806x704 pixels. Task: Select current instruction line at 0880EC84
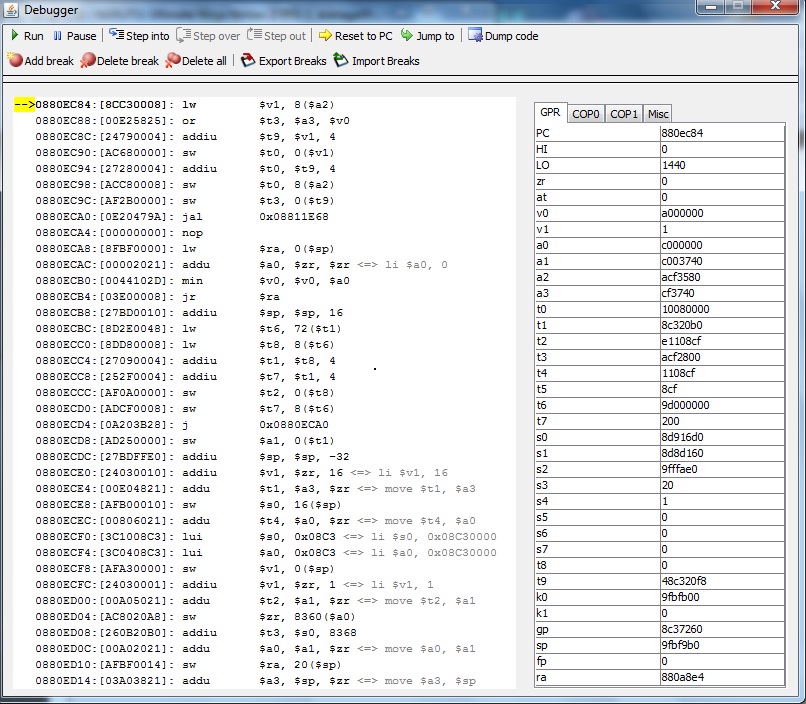click(x=175, y=105)
